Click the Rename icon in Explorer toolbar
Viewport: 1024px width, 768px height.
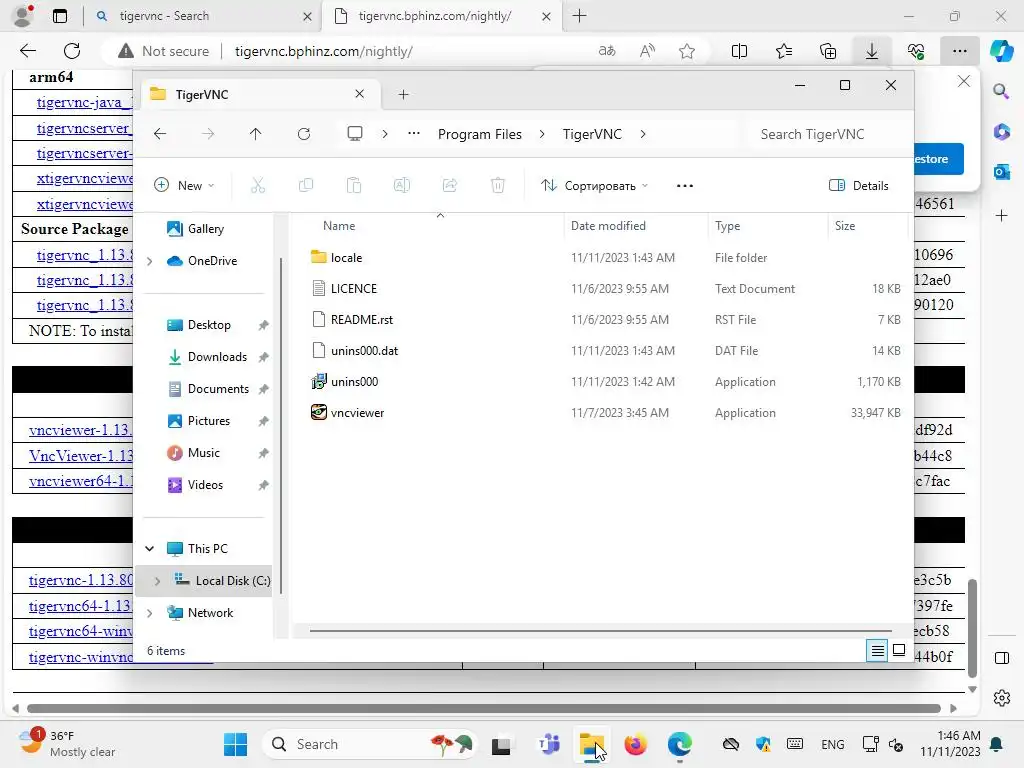pos(402,185)
